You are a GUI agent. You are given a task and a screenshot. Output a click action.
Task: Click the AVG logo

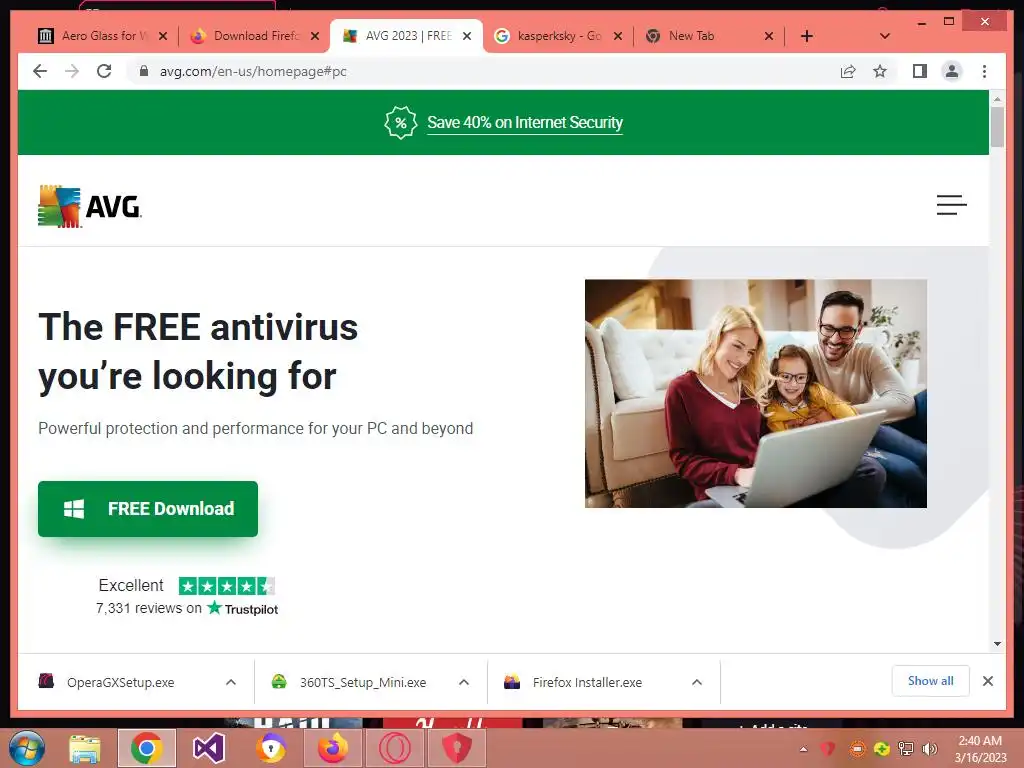89,206
